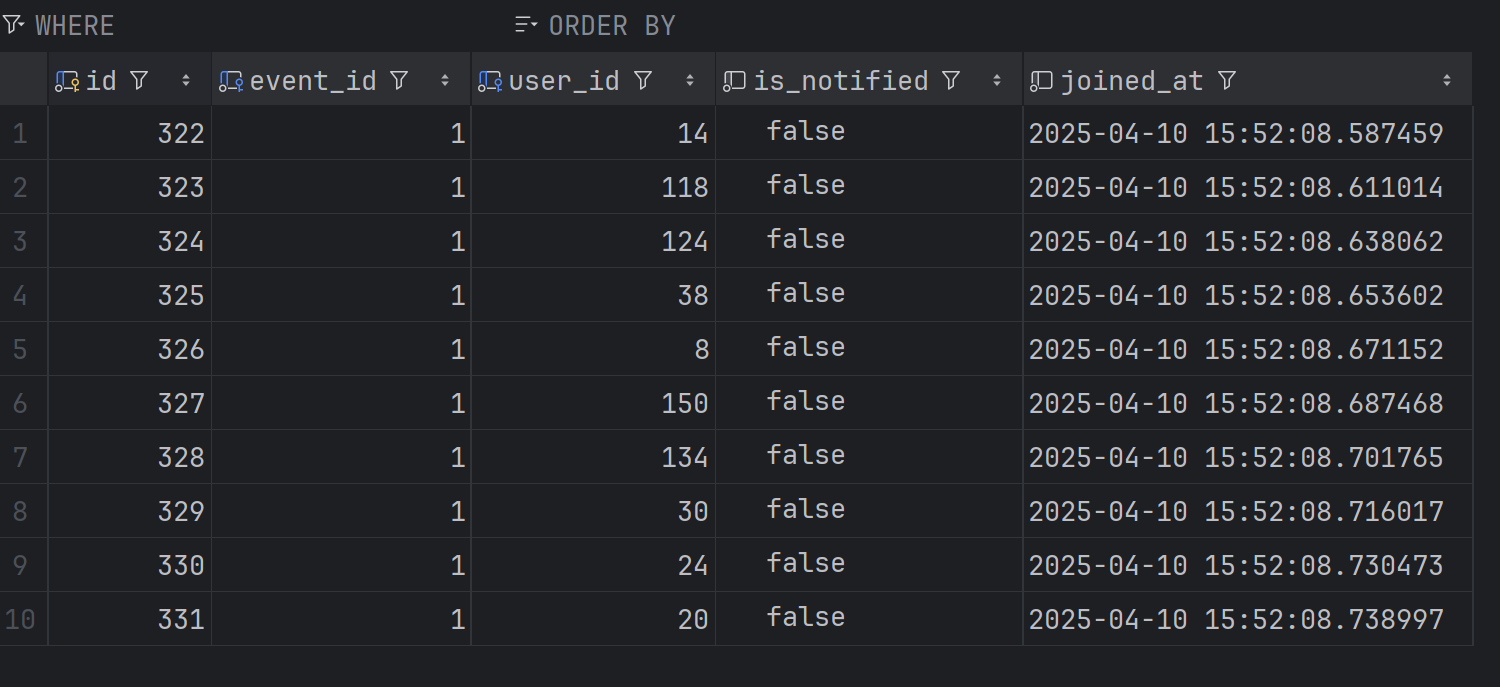Image resolution: width=1500 pixels, height=687 pixels.
Task: Click the id cell 325
Action: [x=130, y=295]
